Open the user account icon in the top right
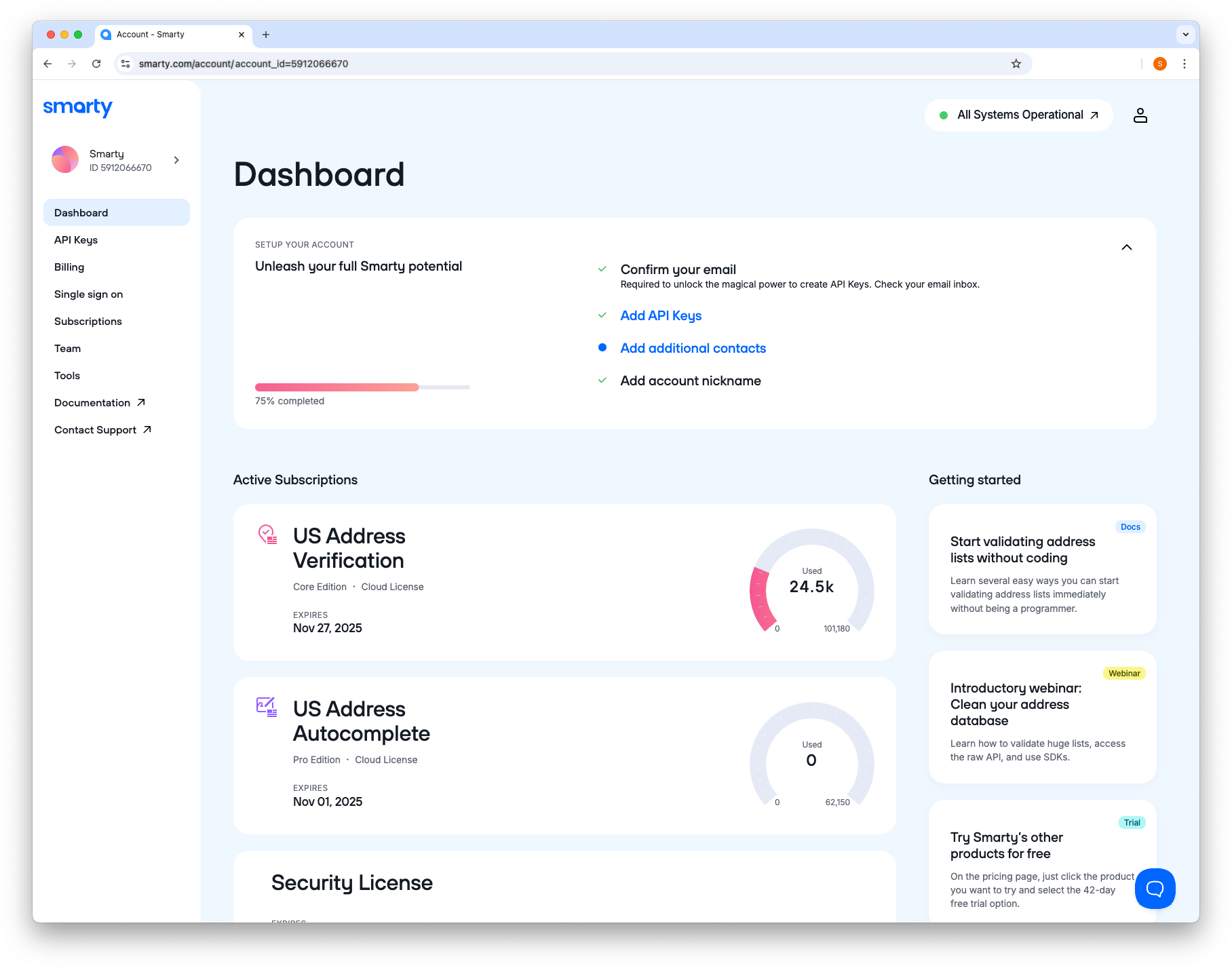1232x968 pixels. pos(1140,115)
